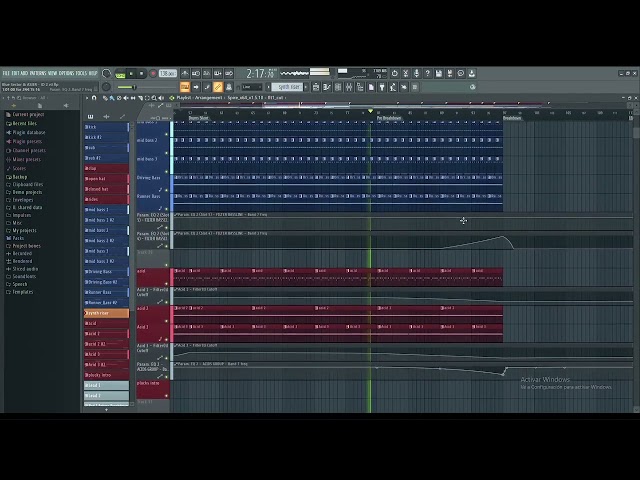Turn the master pitch knob

pyautogui.click(x=106, y=87)
